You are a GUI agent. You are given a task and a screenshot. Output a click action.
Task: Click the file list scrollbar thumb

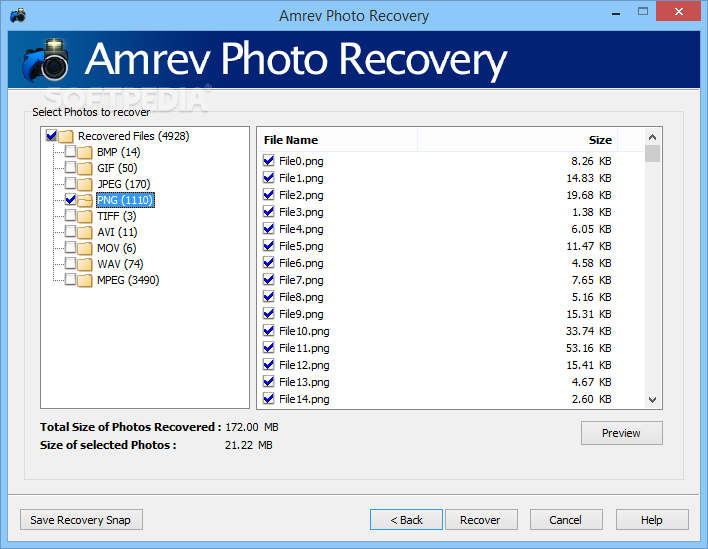[x=652, y=154]
